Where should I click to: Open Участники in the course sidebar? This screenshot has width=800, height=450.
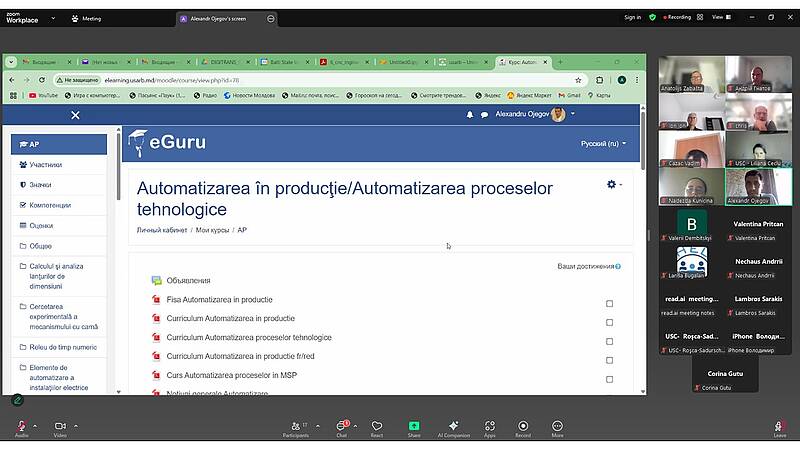[59, 165]
